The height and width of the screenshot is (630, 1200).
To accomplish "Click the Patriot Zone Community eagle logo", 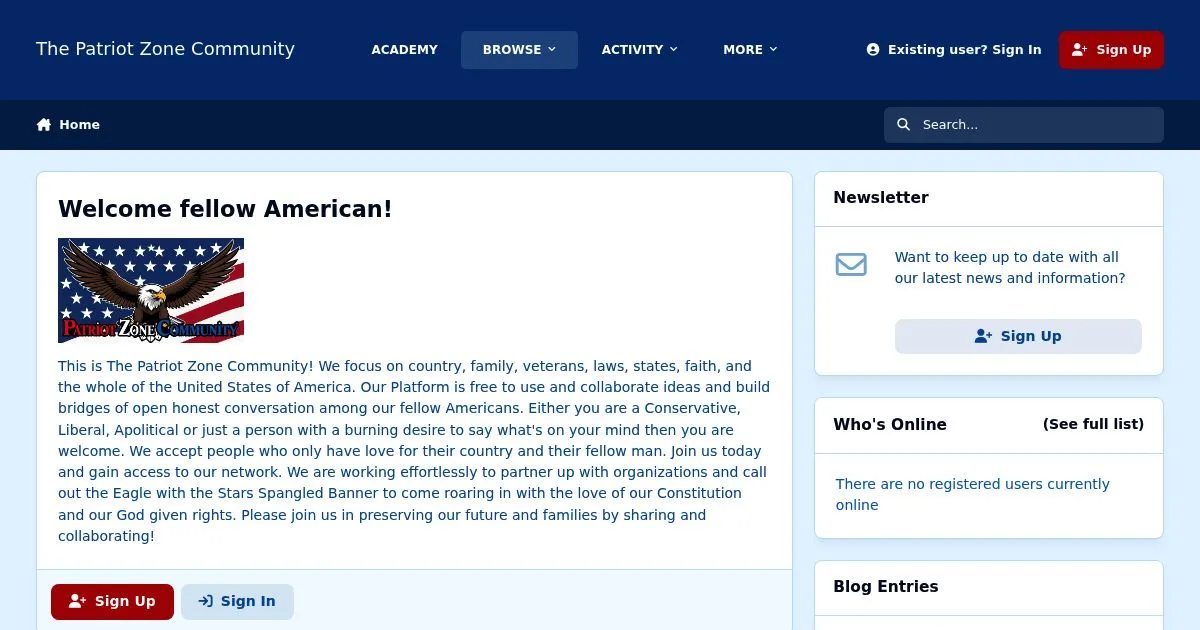I will pos(151,290).
